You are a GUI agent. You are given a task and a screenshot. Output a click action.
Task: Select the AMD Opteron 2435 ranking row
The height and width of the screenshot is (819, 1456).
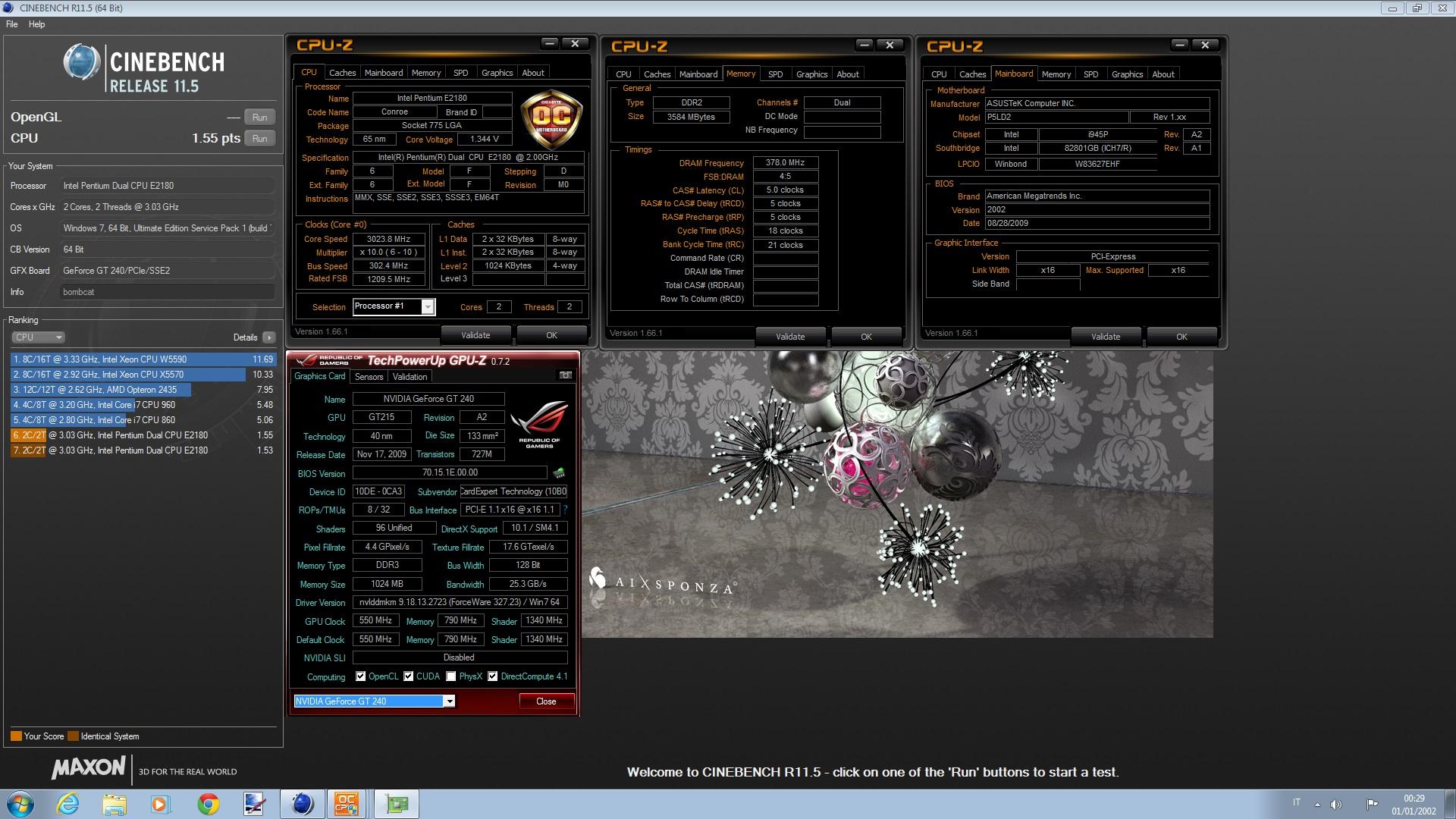143,390
